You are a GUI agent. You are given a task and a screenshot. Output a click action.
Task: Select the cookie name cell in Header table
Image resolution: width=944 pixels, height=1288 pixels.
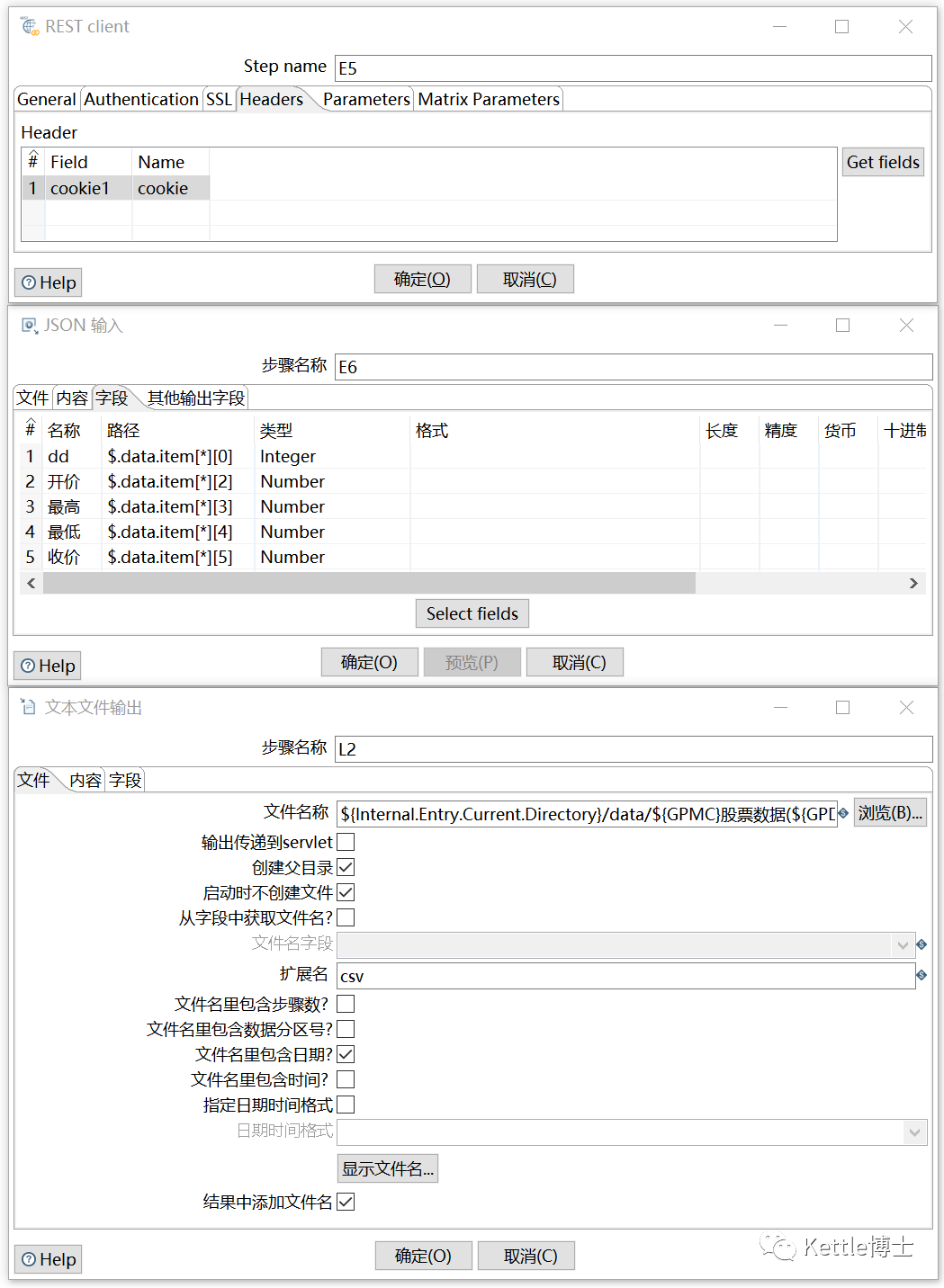(x=171, y=188)
